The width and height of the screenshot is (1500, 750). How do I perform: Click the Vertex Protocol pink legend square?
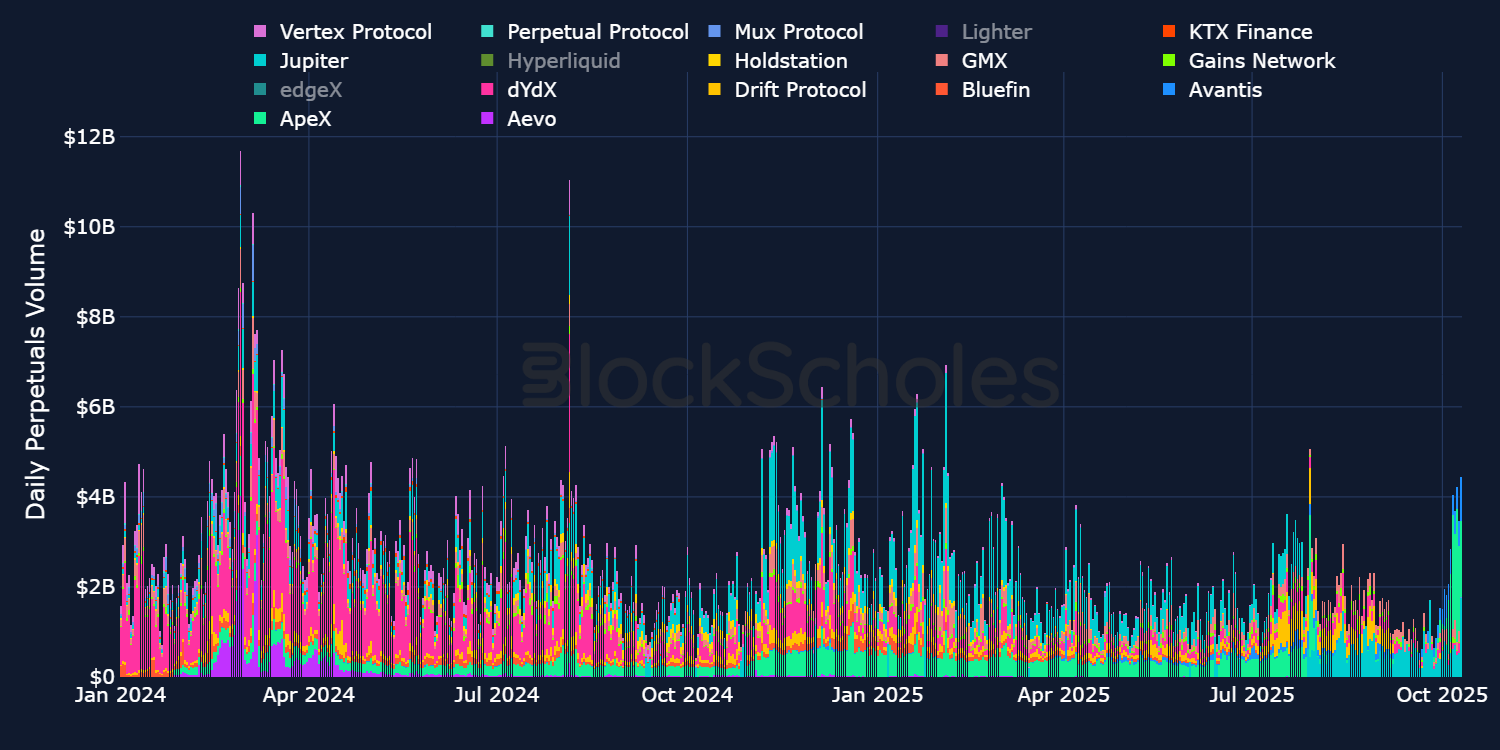[258, 32]
